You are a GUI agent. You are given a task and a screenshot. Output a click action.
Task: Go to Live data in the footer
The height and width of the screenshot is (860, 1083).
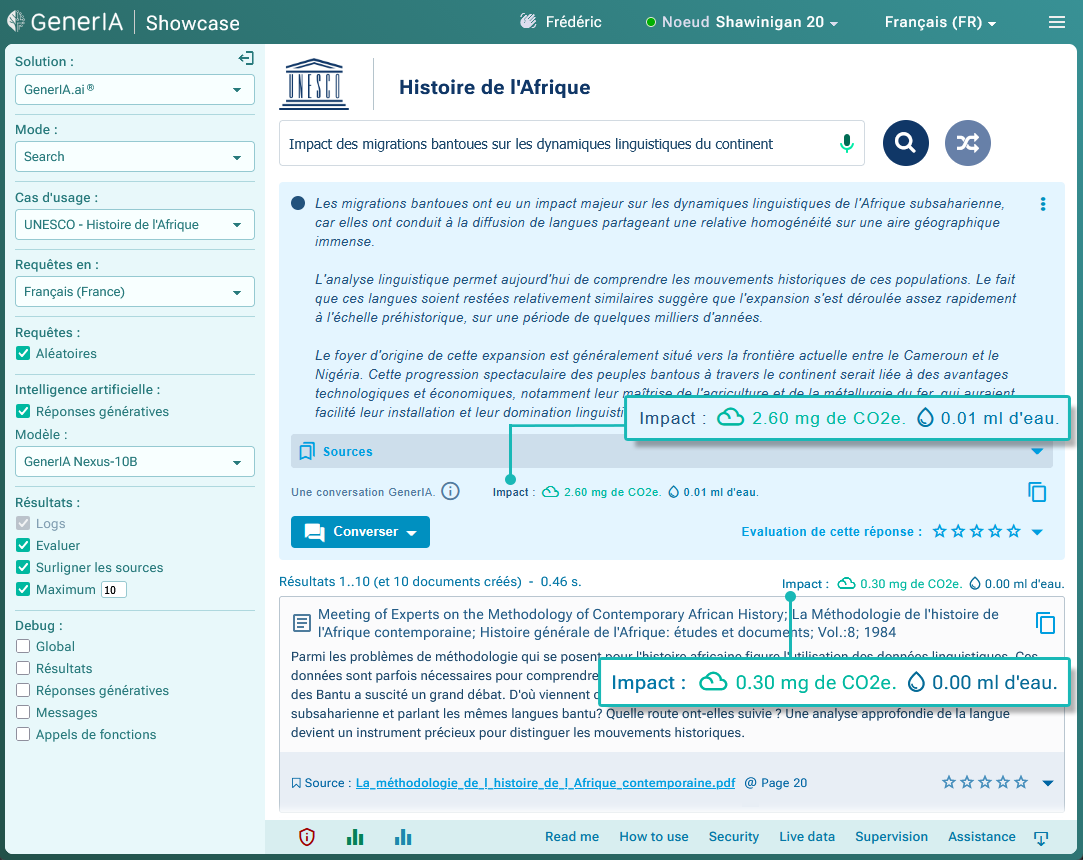pos(807,837)
